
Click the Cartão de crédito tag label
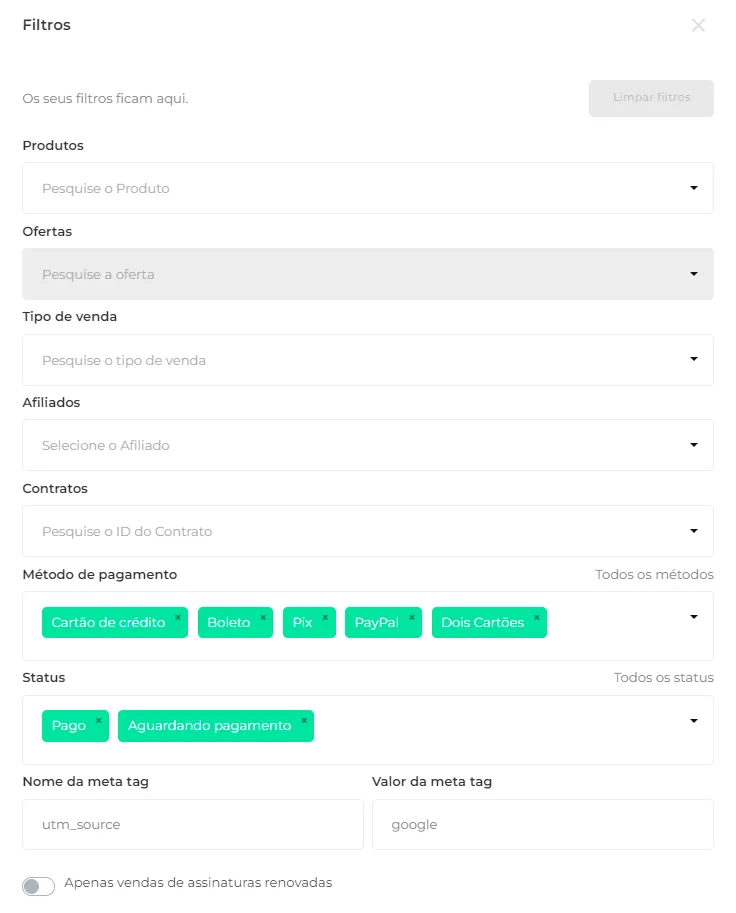pyautogui.click(x=108, y=622)
